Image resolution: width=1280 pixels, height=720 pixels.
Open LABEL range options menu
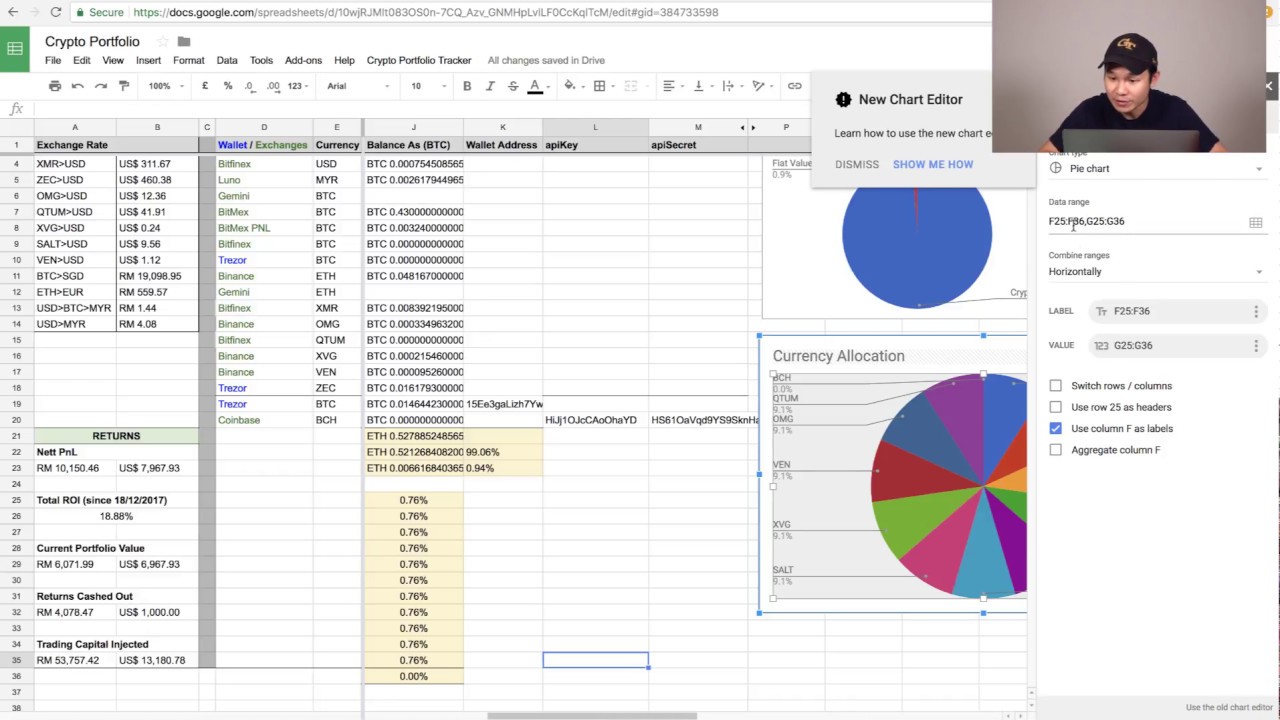point(1256,311)
